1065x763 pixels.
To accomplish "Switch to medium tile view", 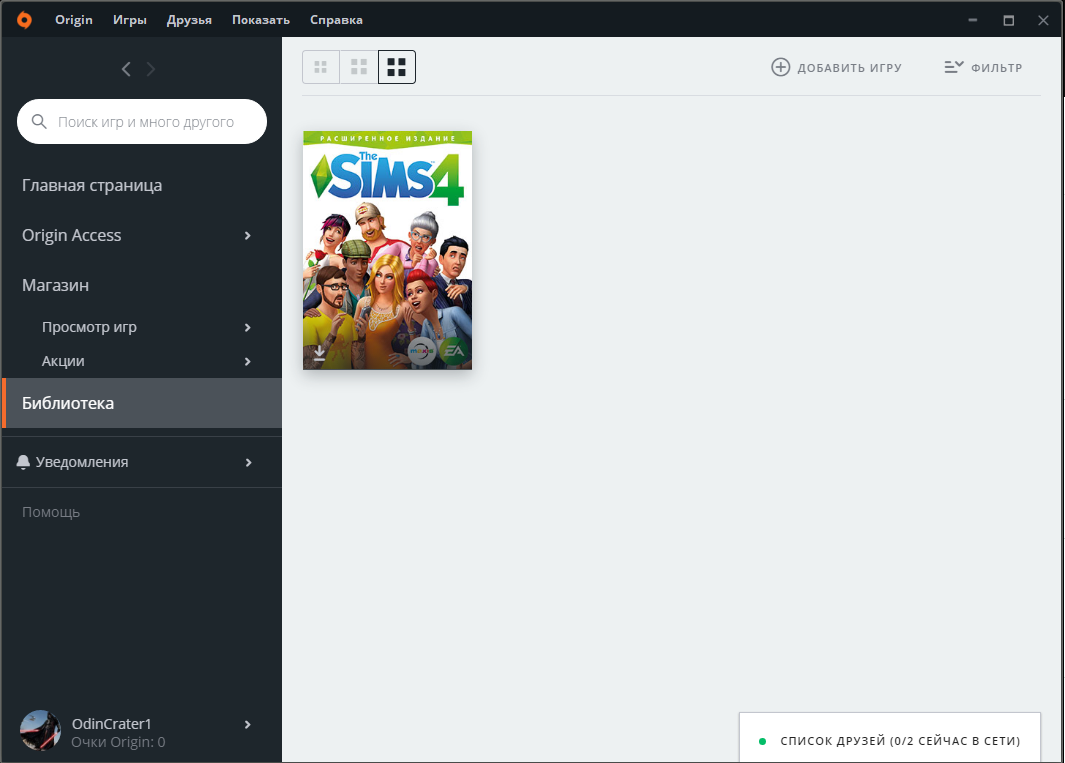I will coord(359,67).
